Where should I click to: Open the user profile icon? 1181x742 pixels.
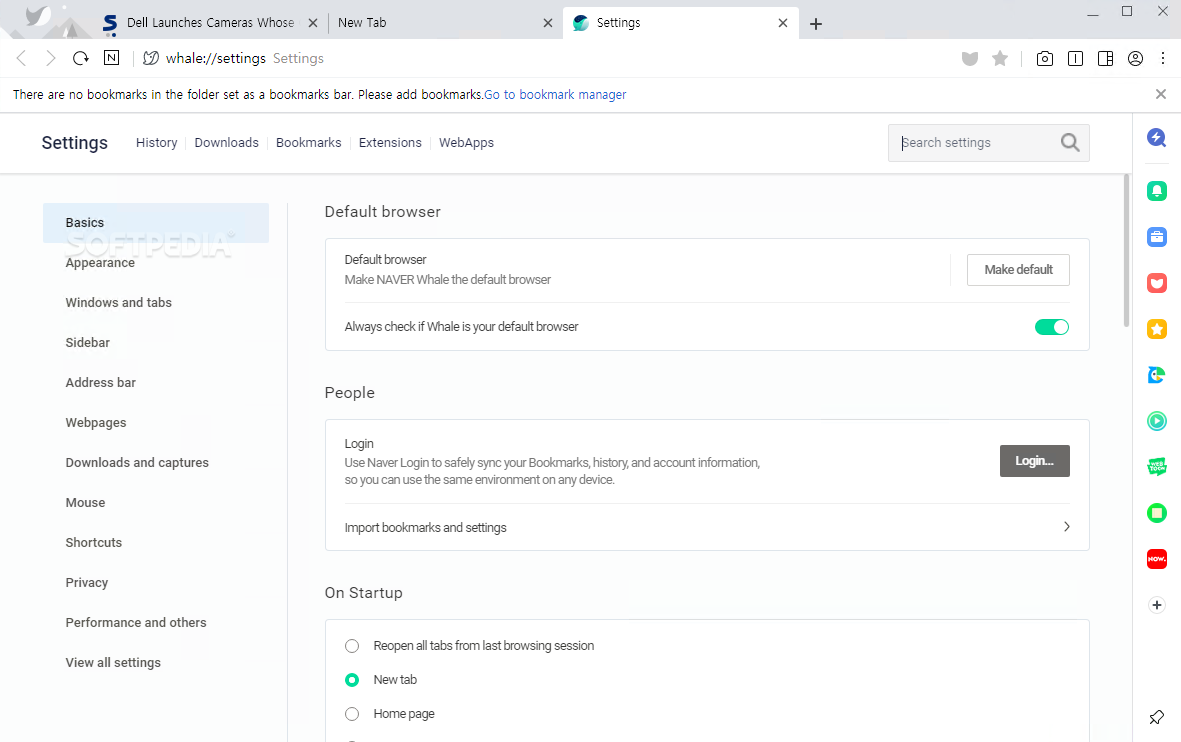(x=1136, y=58)
